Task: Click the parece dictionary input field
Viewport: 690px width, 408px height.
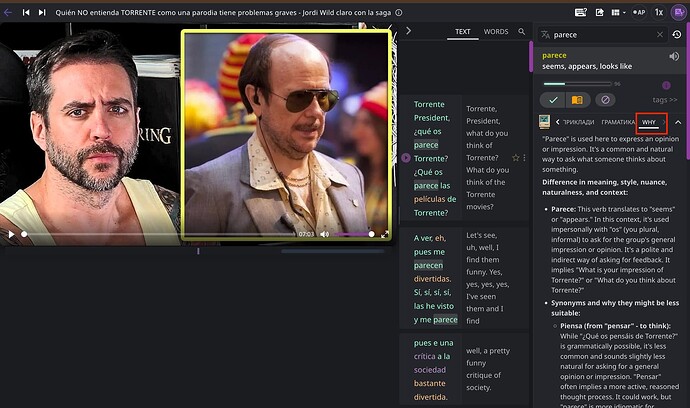Action: click(x=602, y=34)
